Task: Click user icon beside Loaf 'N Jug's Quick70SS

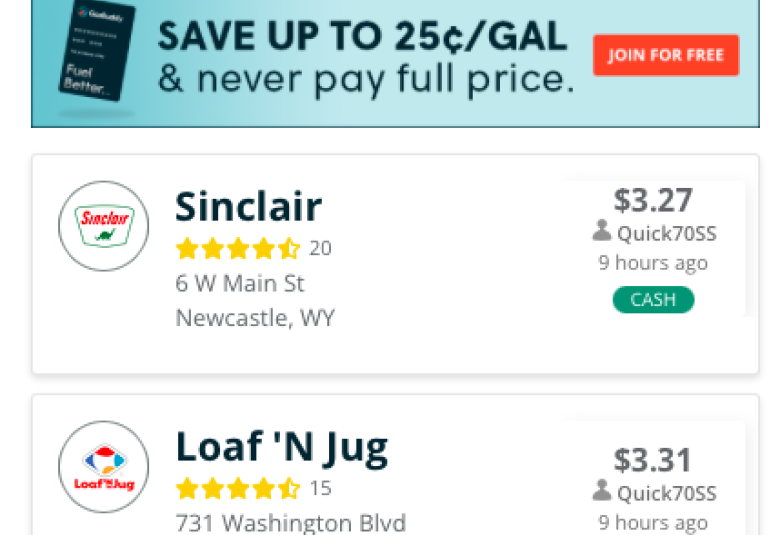Action: click(x=602, y=491)
